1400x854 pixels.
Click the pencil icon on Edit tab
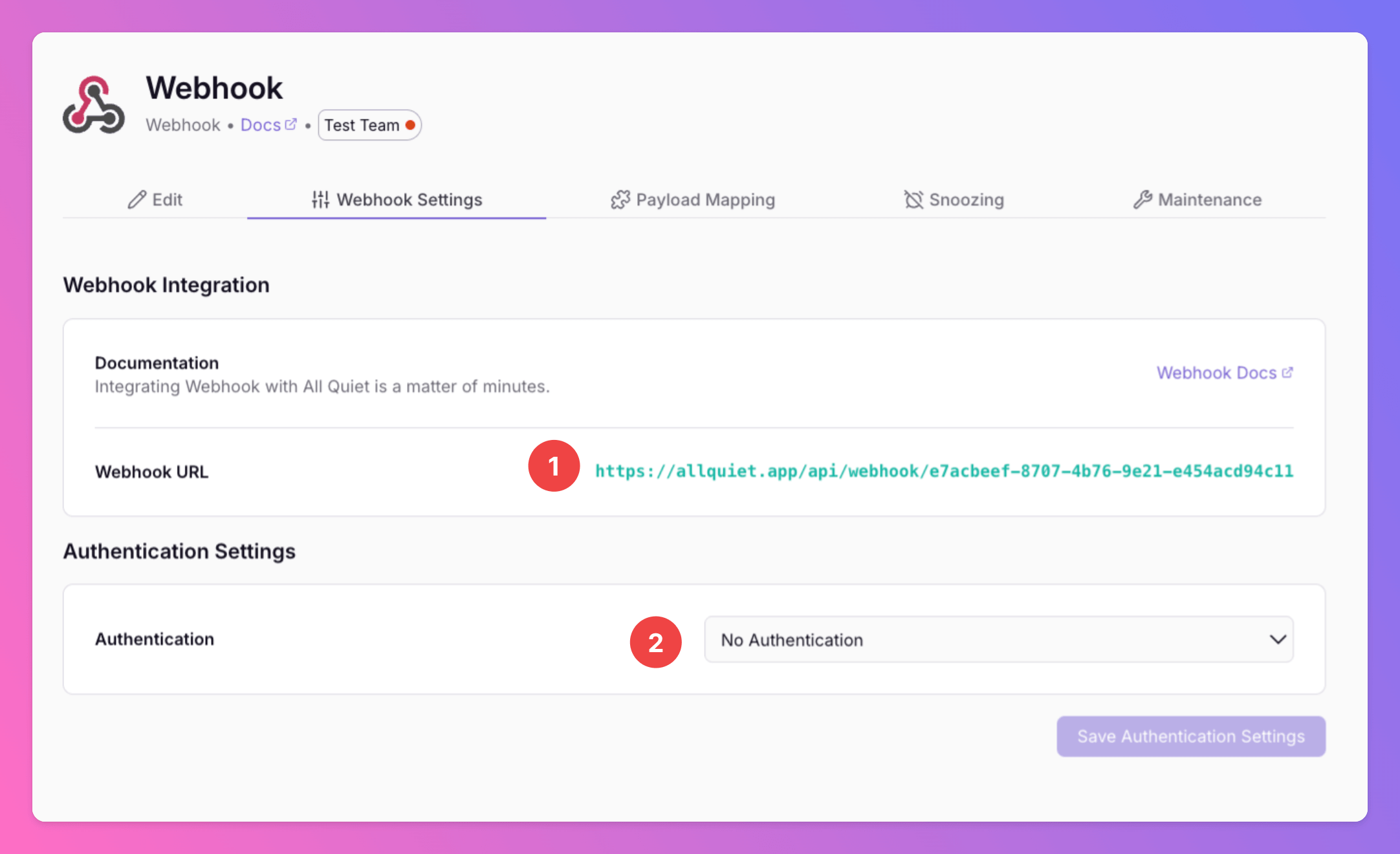137,200
